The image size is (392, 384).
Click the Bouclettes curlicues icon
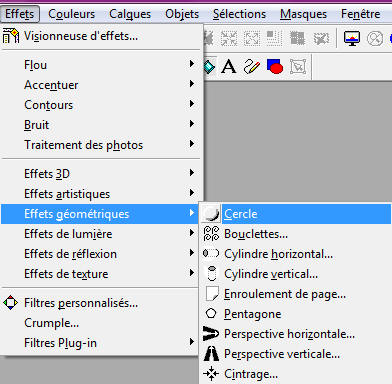click(211, 234)
